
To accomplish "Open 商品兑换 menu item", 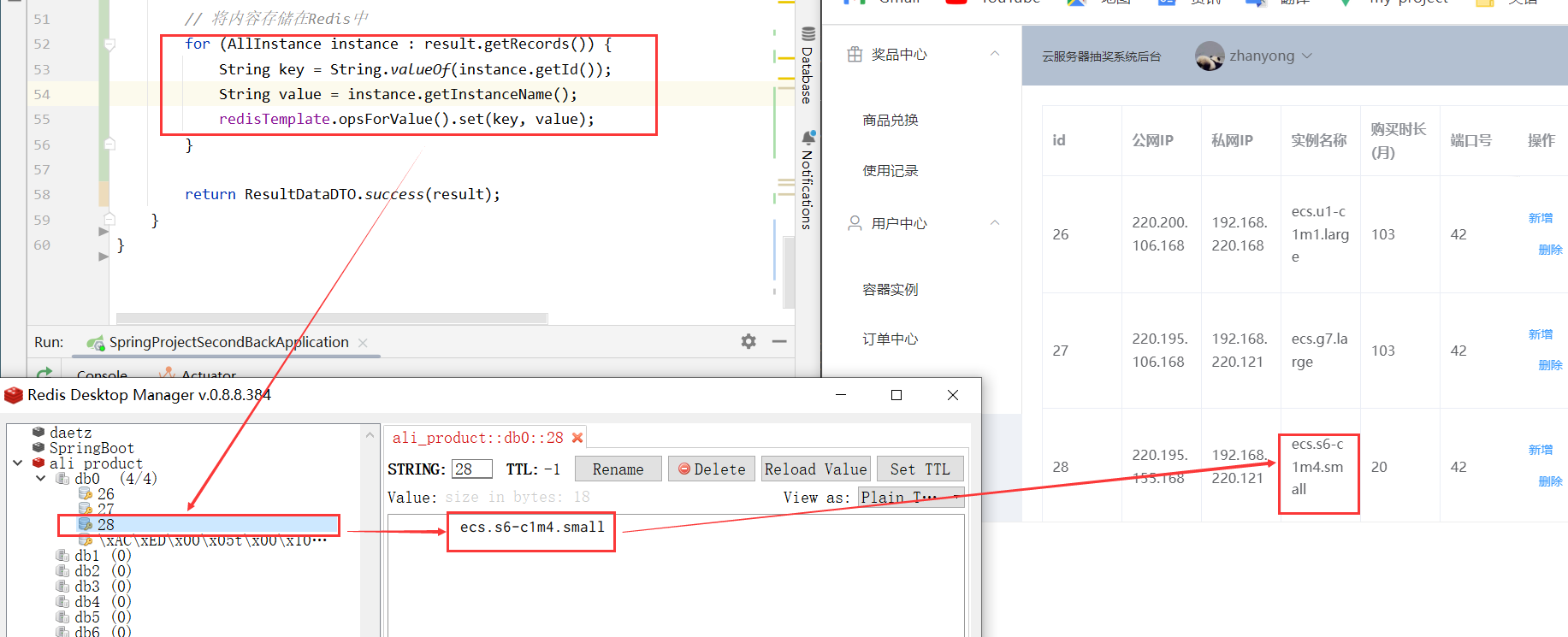I will click(x=891, y=120).
